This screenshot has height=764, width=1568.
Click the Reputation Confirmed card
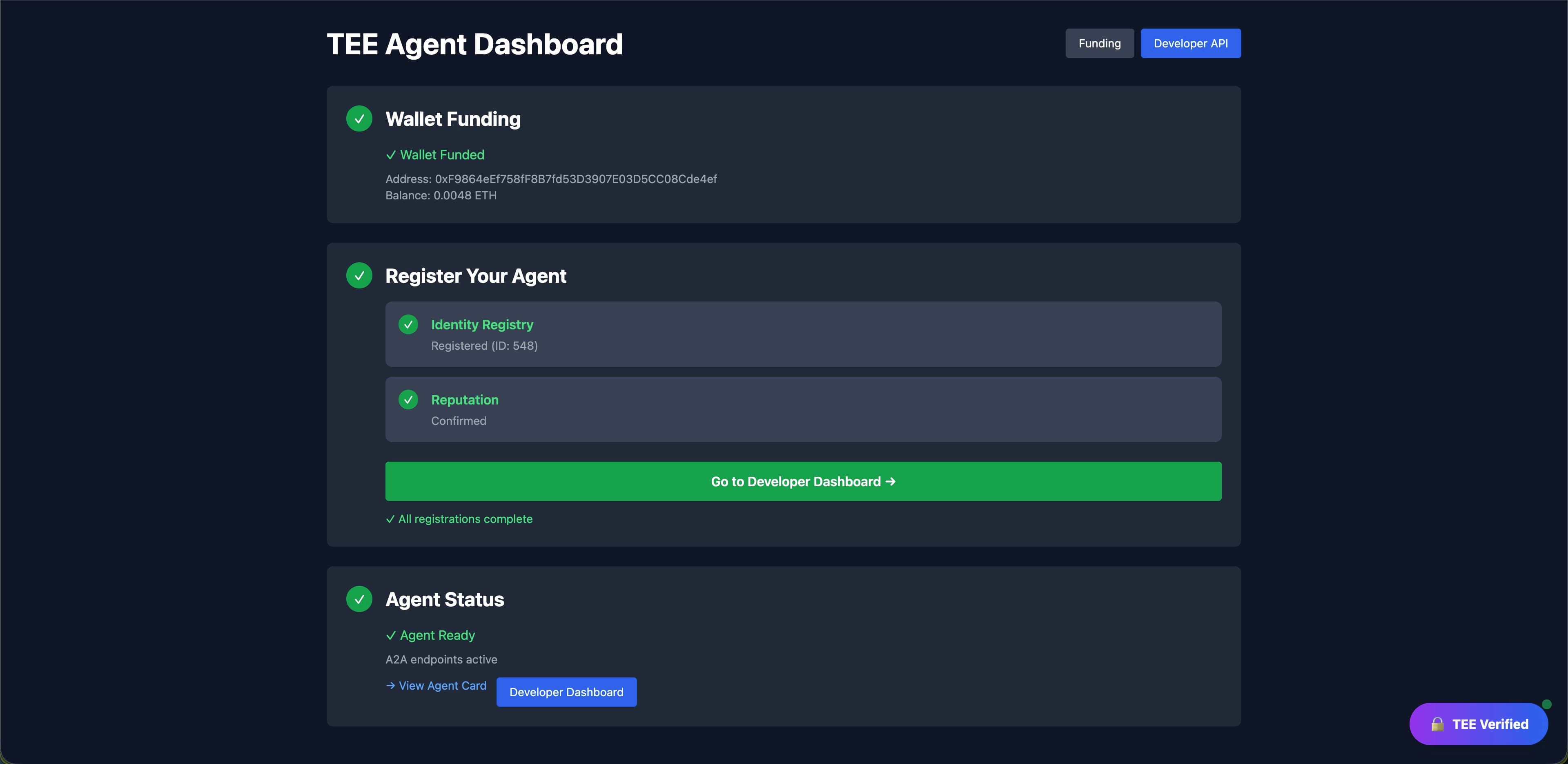[x=803, y=409]
